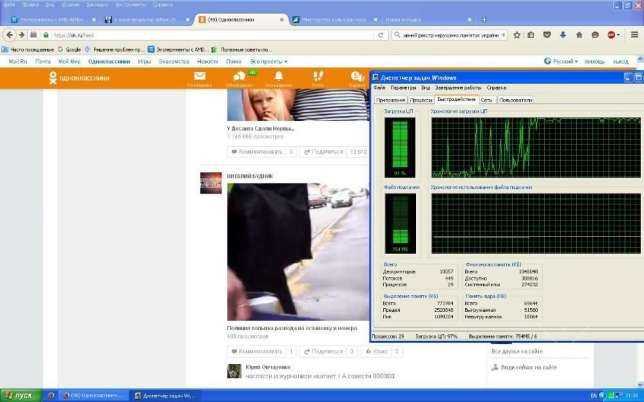Open the Firefox hamburger menu

coord(635,35)
